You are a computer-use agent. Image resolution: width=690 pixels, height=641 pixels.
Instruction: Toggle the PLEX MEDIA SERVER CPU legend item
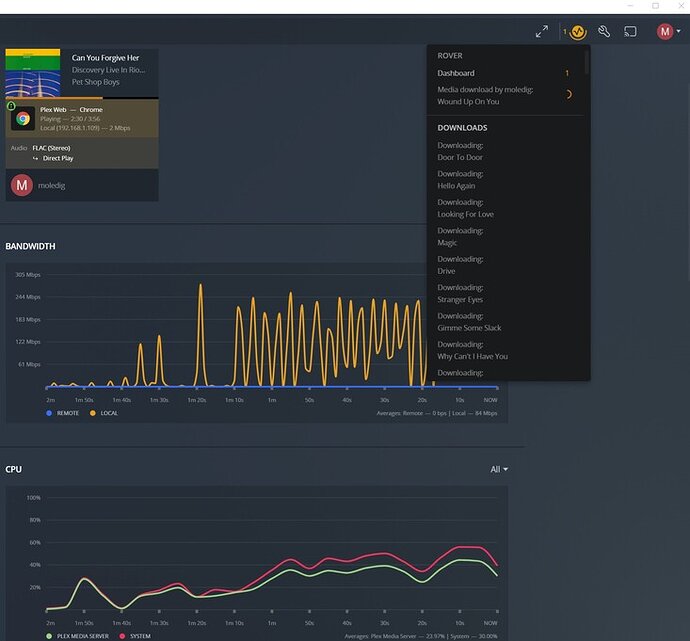(x=77, y=636)
